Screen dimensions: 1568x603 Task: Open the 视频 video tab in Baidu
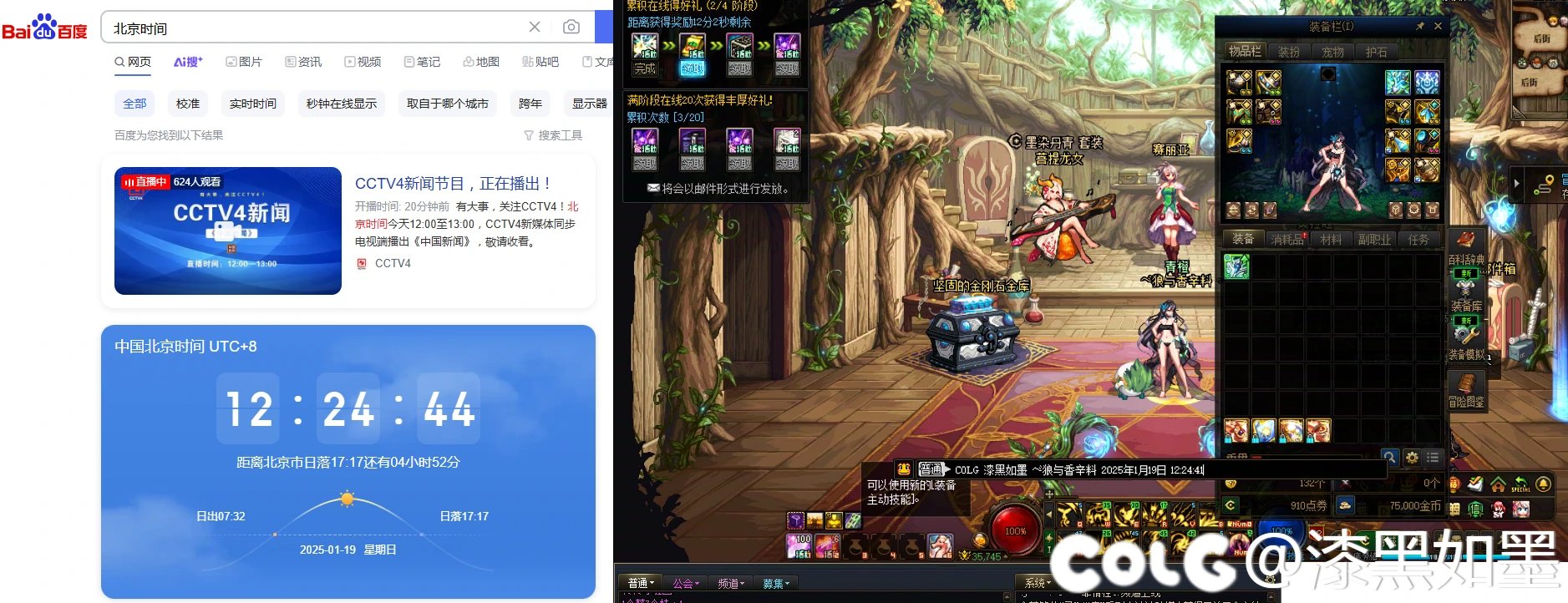coord(363,62)
